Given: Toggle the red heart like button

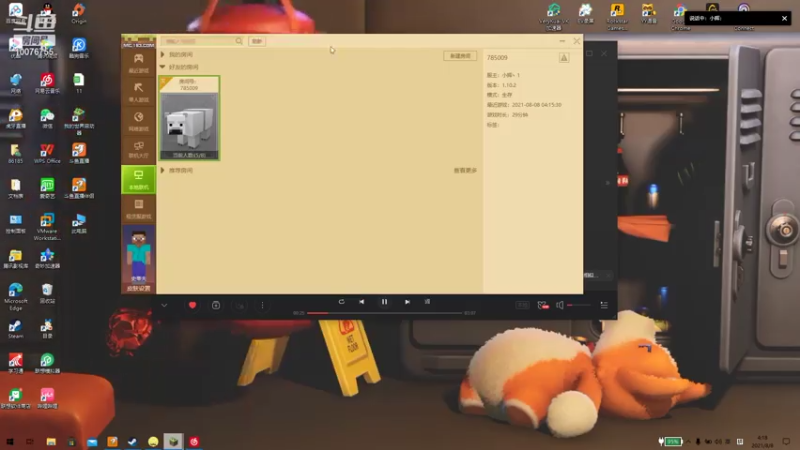Looking at the screenshot, I should click(x=192, y=305).
